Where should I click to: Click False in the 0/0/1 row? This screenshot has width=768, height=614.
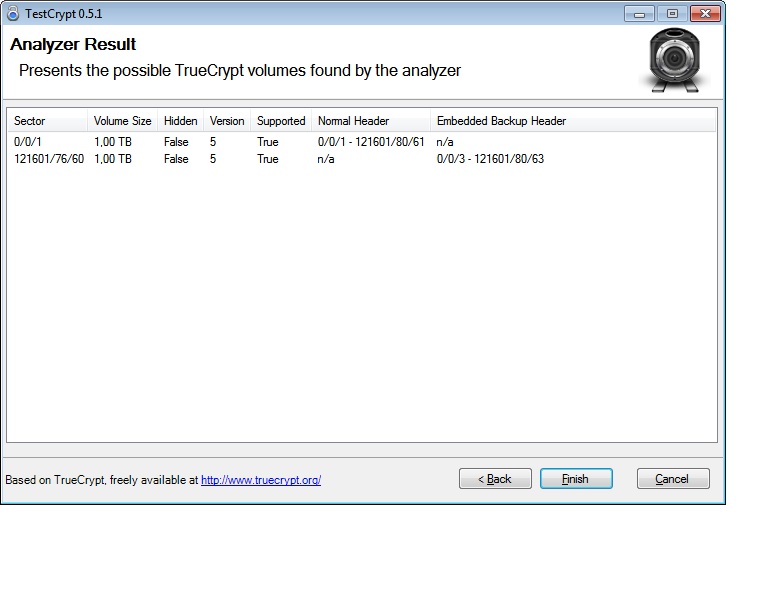[176, 142]
